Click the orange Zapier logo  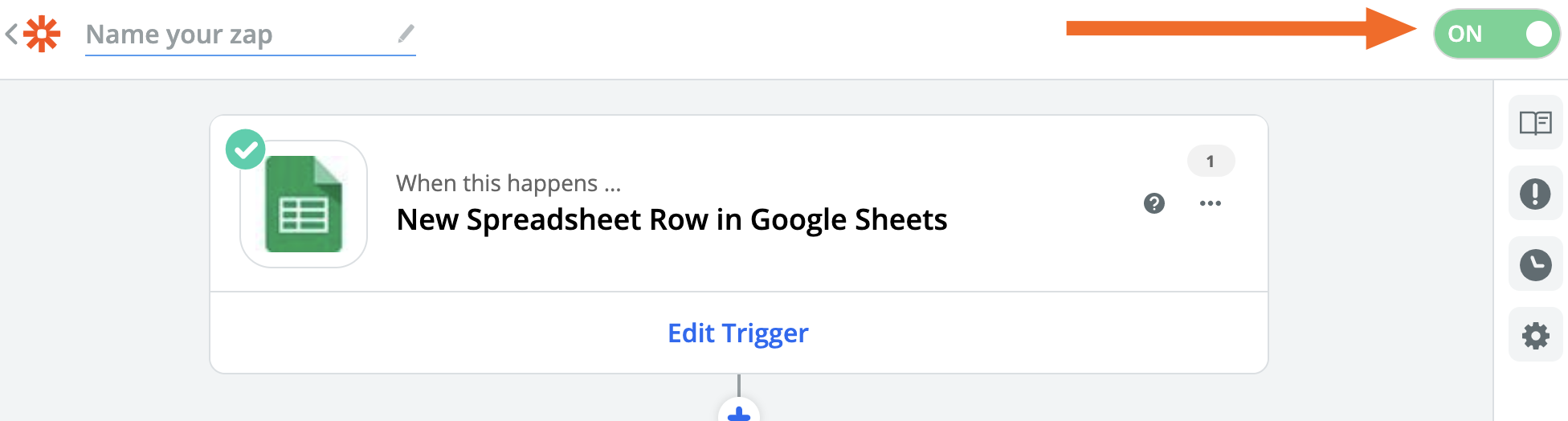click(42, 34)
